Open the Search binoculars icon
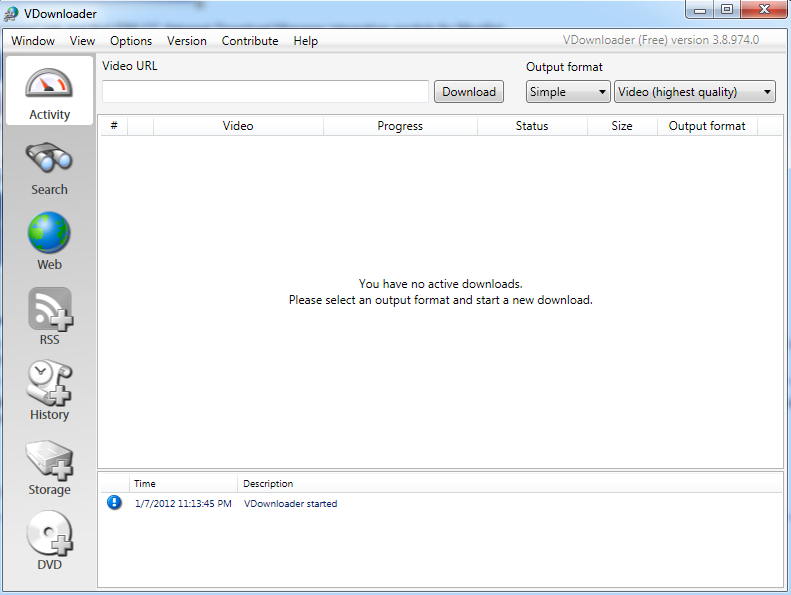 49,157
